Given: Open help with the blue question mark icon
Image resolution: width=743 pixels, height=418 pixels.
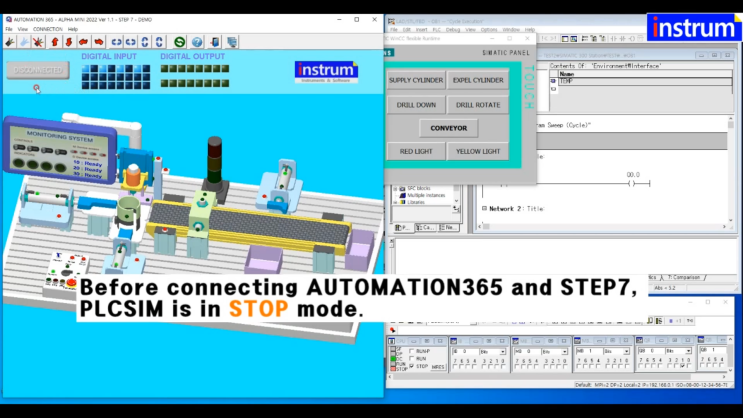Looking at the screenshot, I should click(x=197, y=42).
